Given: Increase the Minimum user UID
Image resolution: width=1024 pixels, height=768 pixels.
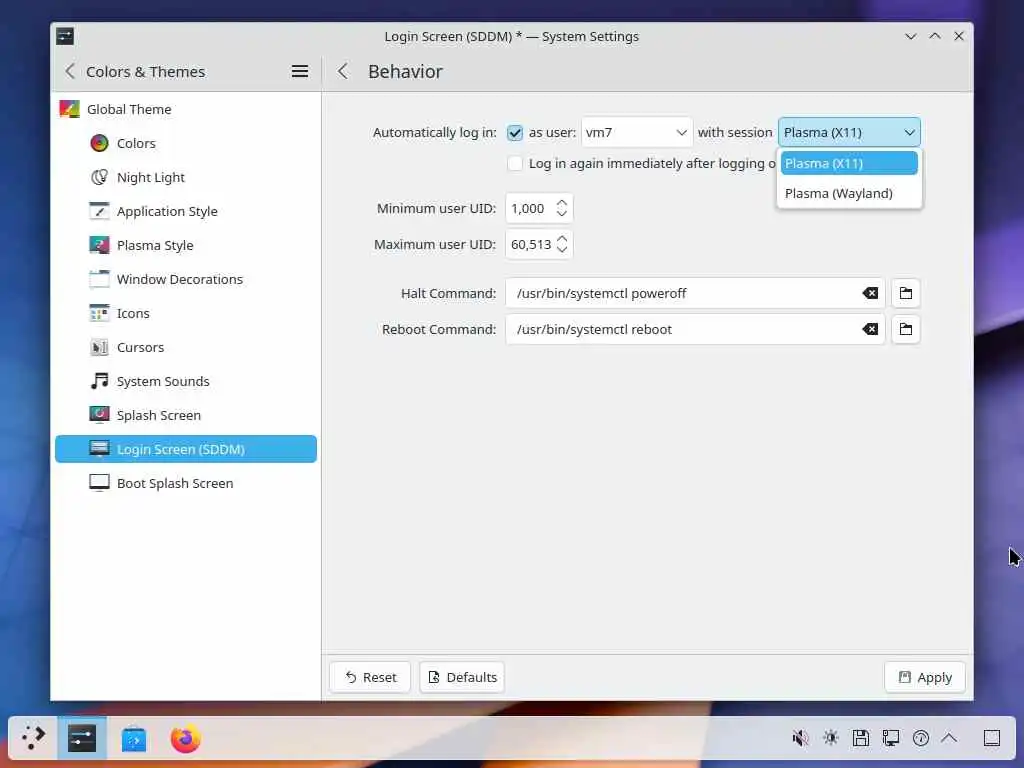Looking at the screenshot, I should 562,203.
